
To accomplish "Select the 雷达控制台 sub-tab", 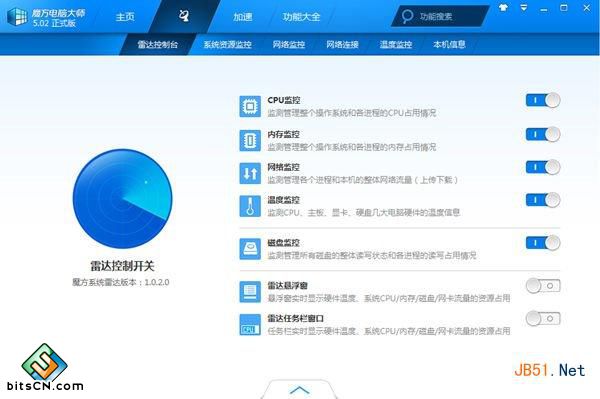I will pyautogui.click(x=158, y=44).
